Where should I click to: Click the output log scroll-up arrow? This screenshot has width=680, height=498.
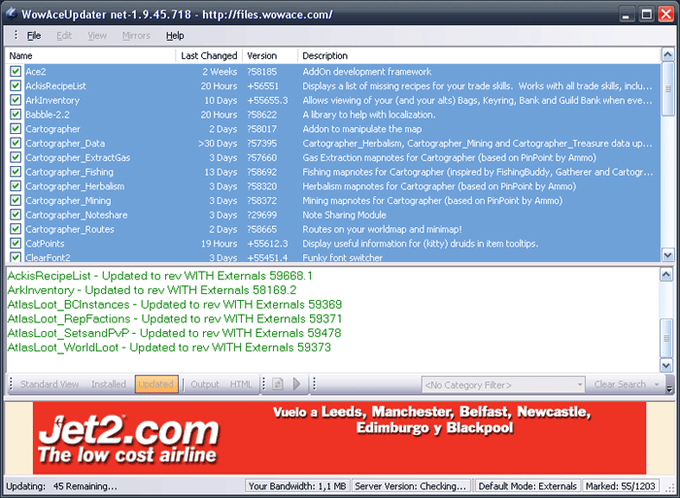pyautogui.click(x=667, y=275)
